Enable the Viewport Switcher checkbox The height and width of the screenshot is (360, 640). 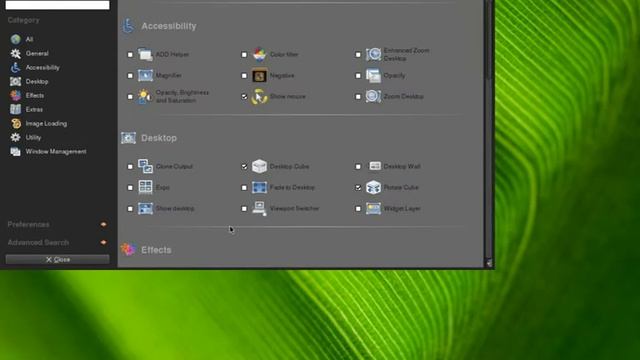pos(244,209)
